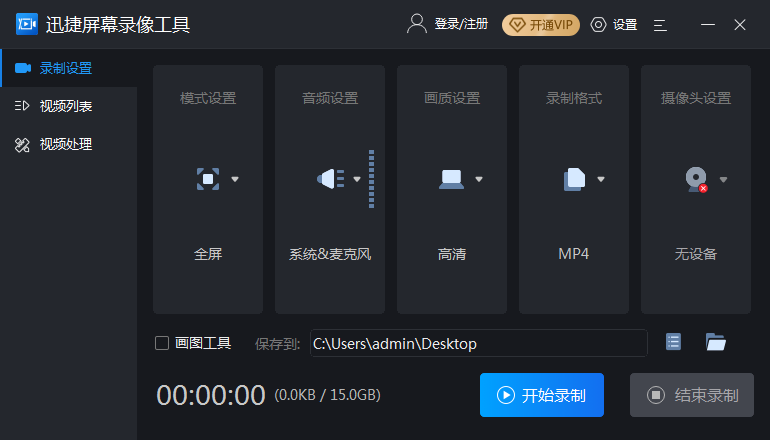Expand the 录制格式 dropdown arrow

click(x=601, y=179)
